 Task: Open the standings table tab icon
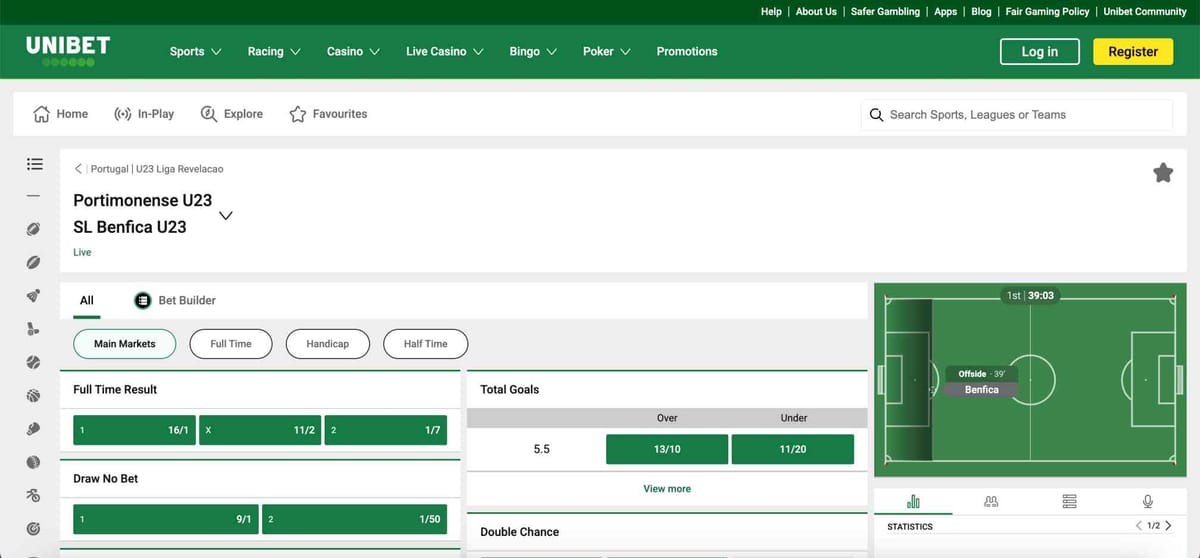pyautogui.click(x=1069, y=501)
